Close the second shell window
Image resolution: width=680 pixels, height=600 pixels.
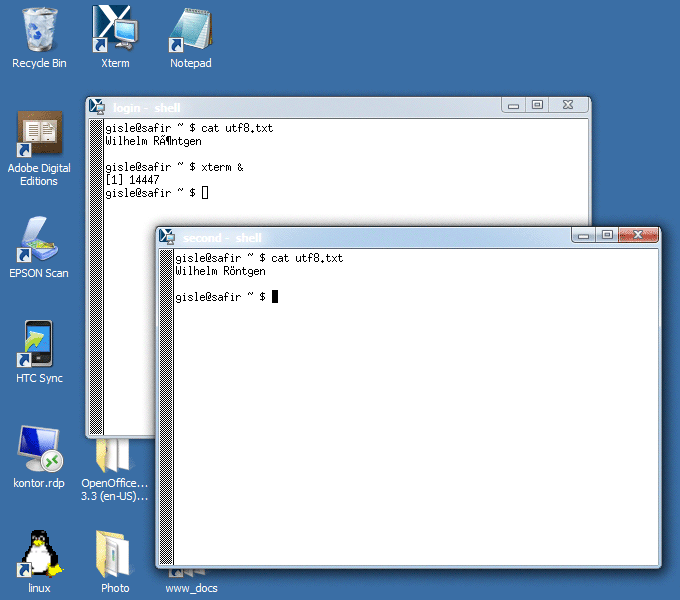coord(638,235)
